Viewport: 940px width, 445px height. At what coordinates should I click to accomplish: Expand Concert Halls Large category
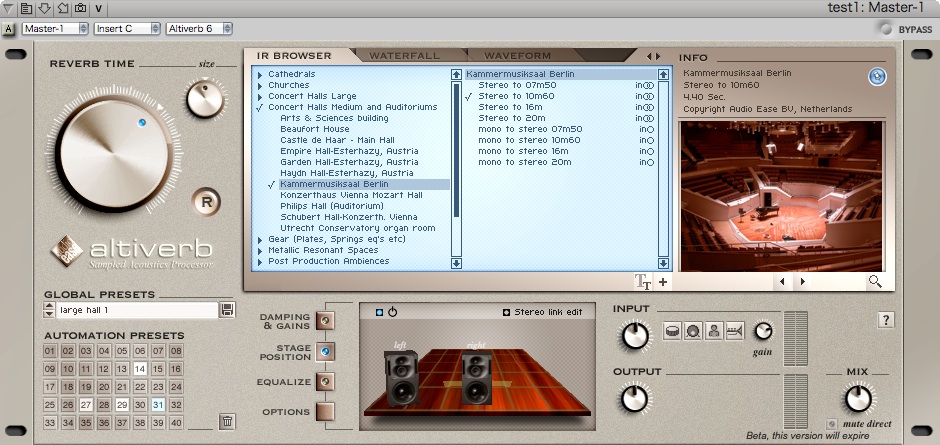[x=260, y=96]
